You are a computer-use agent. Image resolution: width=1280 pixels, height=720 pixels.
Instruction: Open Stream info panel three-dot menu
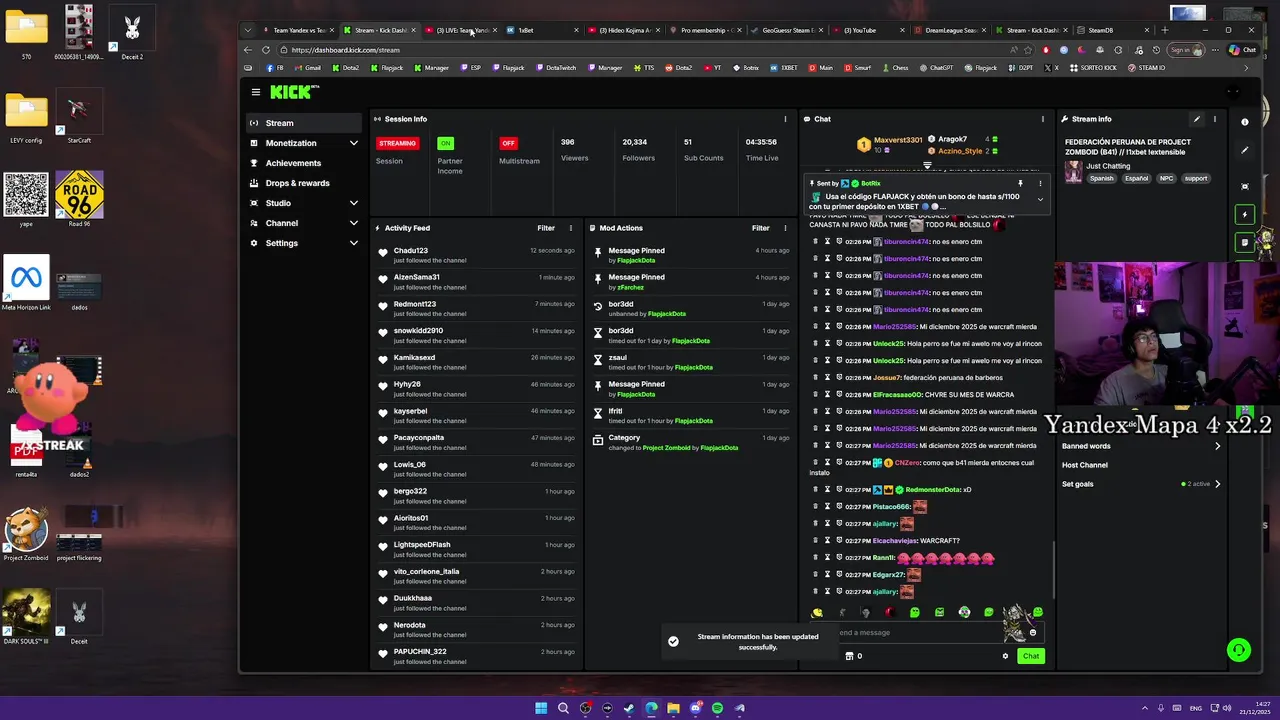coord(1215,119)
